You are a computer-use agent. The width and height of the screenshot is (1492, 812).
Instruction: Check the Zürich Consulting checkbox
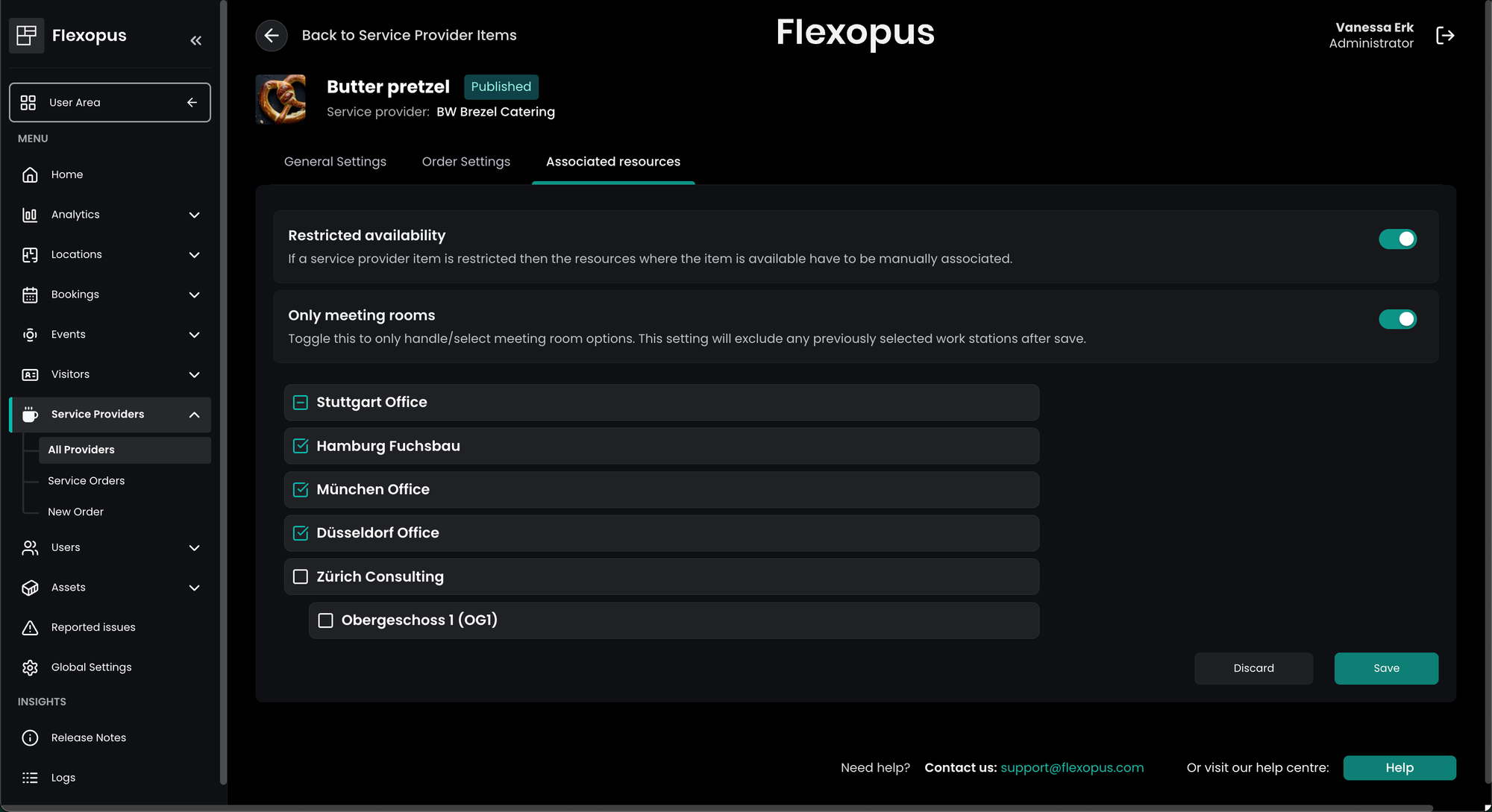(x=301, y=577)
